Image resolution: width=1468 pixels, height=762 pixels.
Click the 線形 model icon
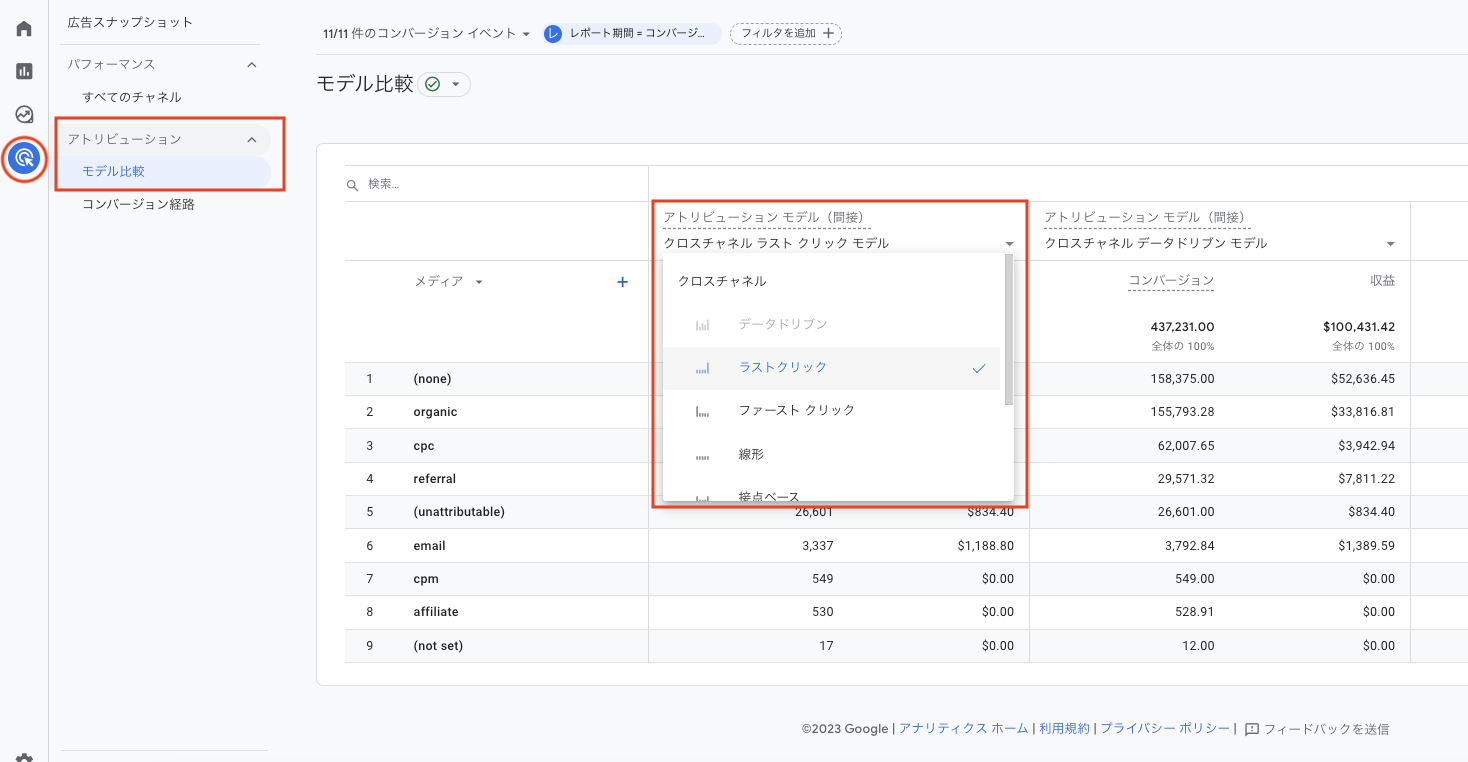tap(702, 455)
